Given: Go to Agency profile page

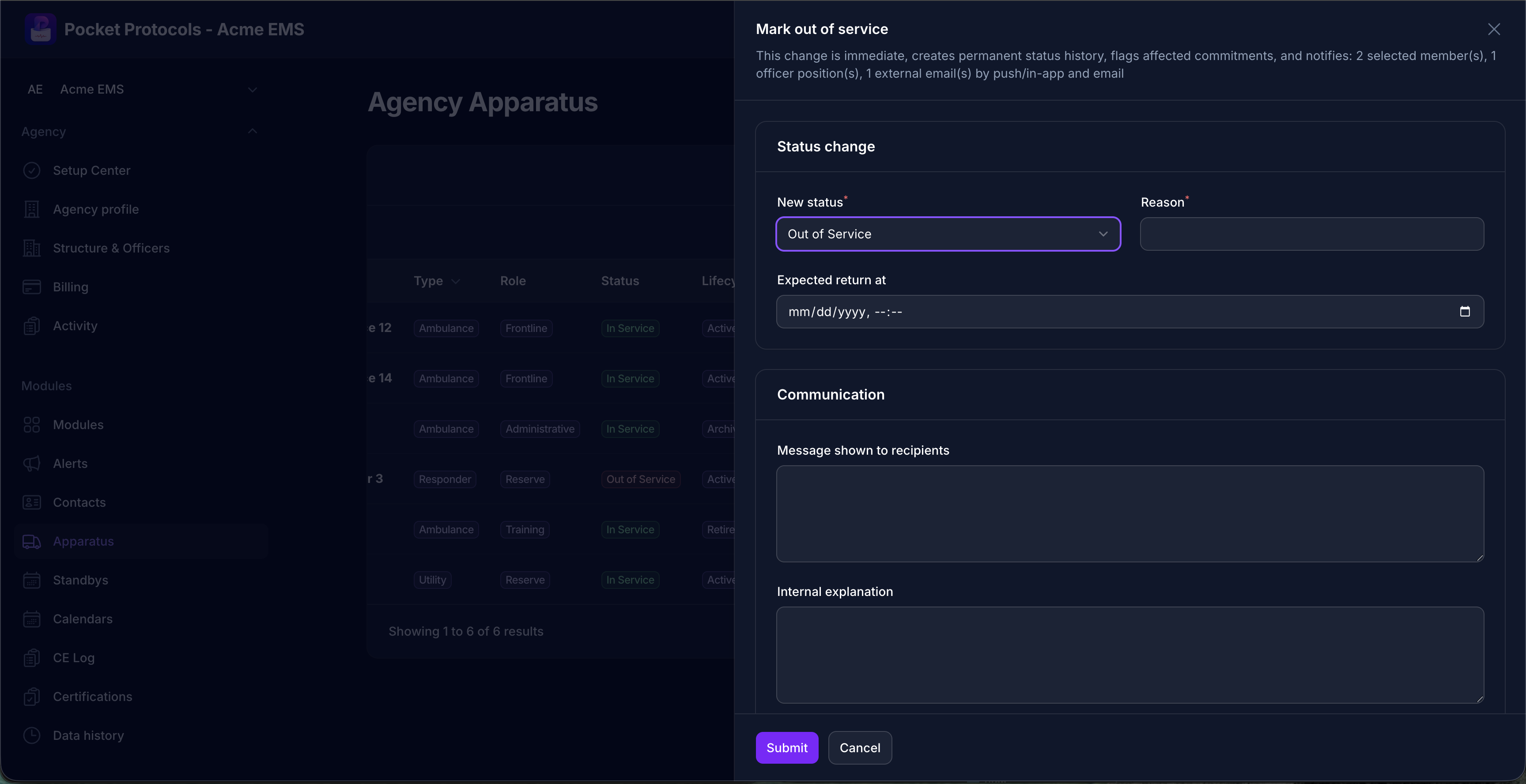Looking at the screenshot, I should (x=96, y=209).
